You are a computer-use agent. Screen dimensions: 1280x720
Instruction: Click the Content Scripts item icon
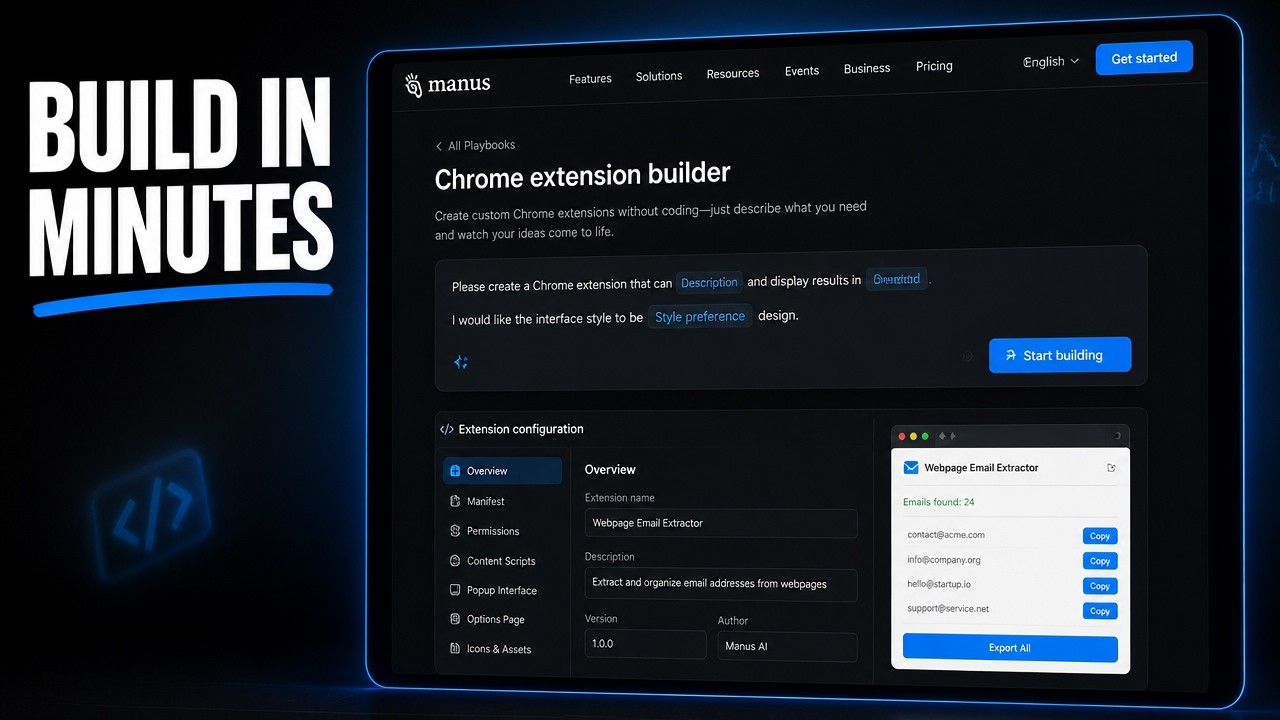(x=455, y=561)
